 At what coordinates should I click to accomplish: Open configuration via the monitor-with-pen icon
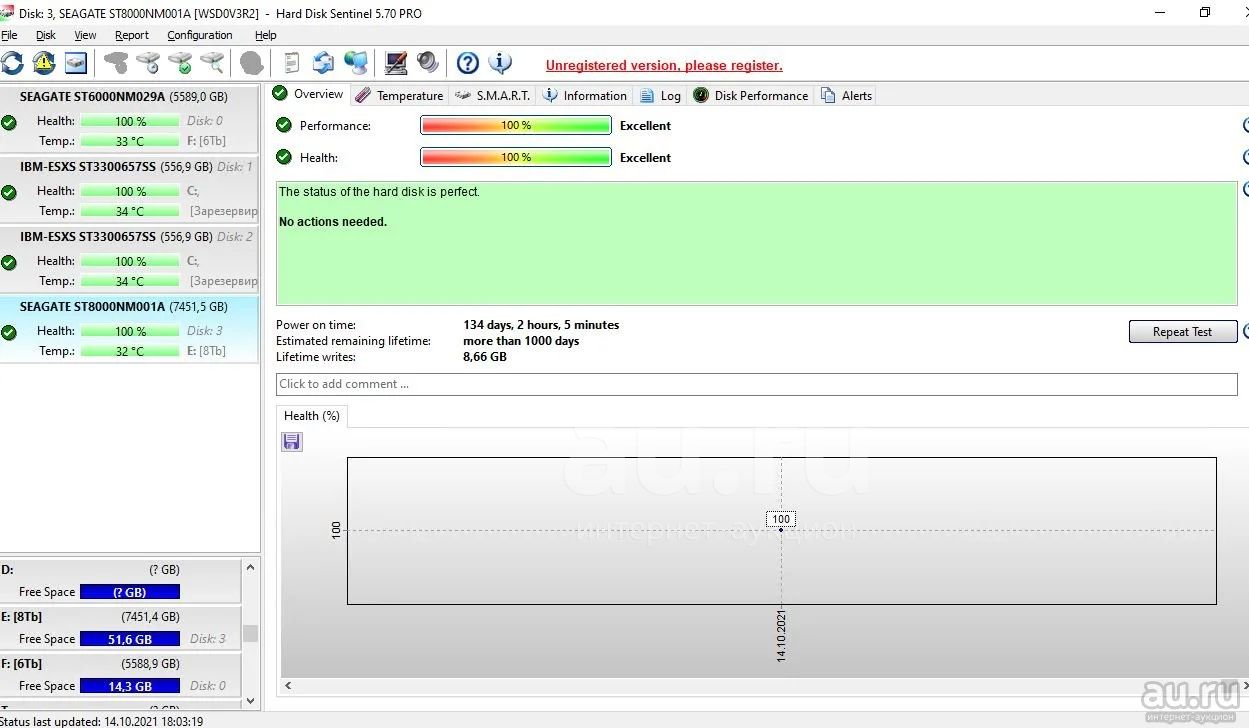click(396, 63)
